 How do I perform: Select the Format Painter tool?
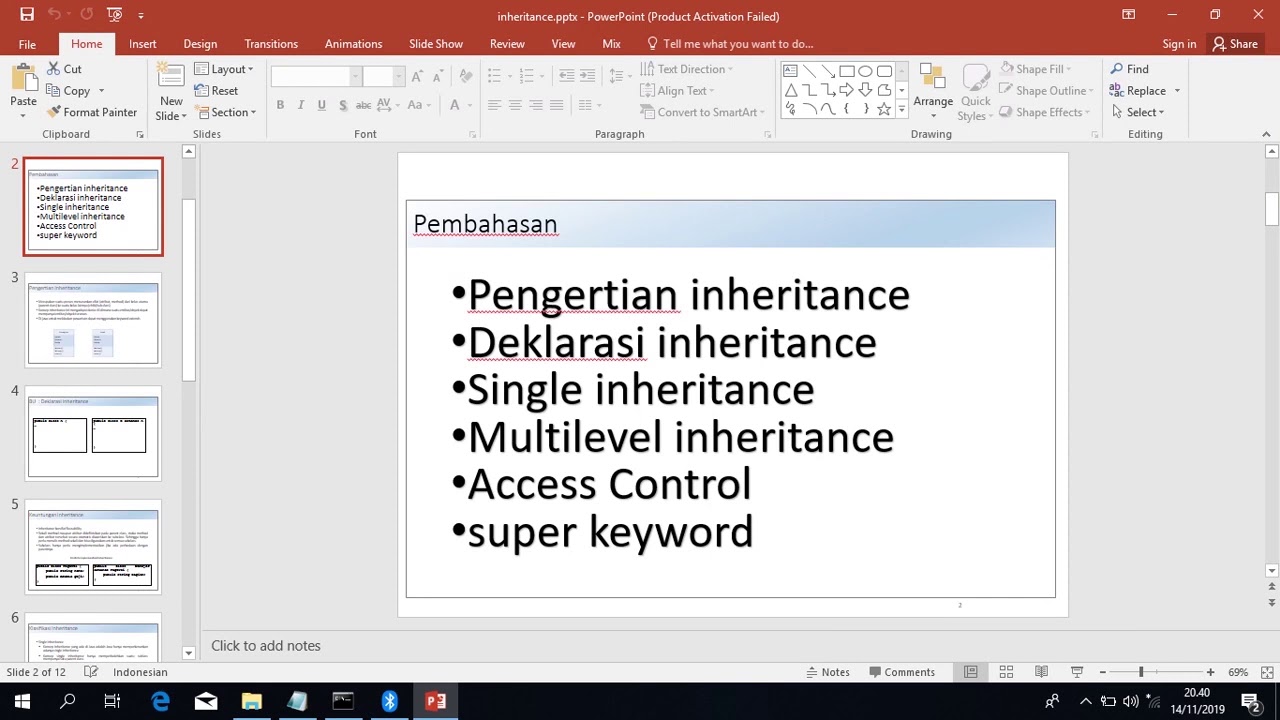[92, 112]
